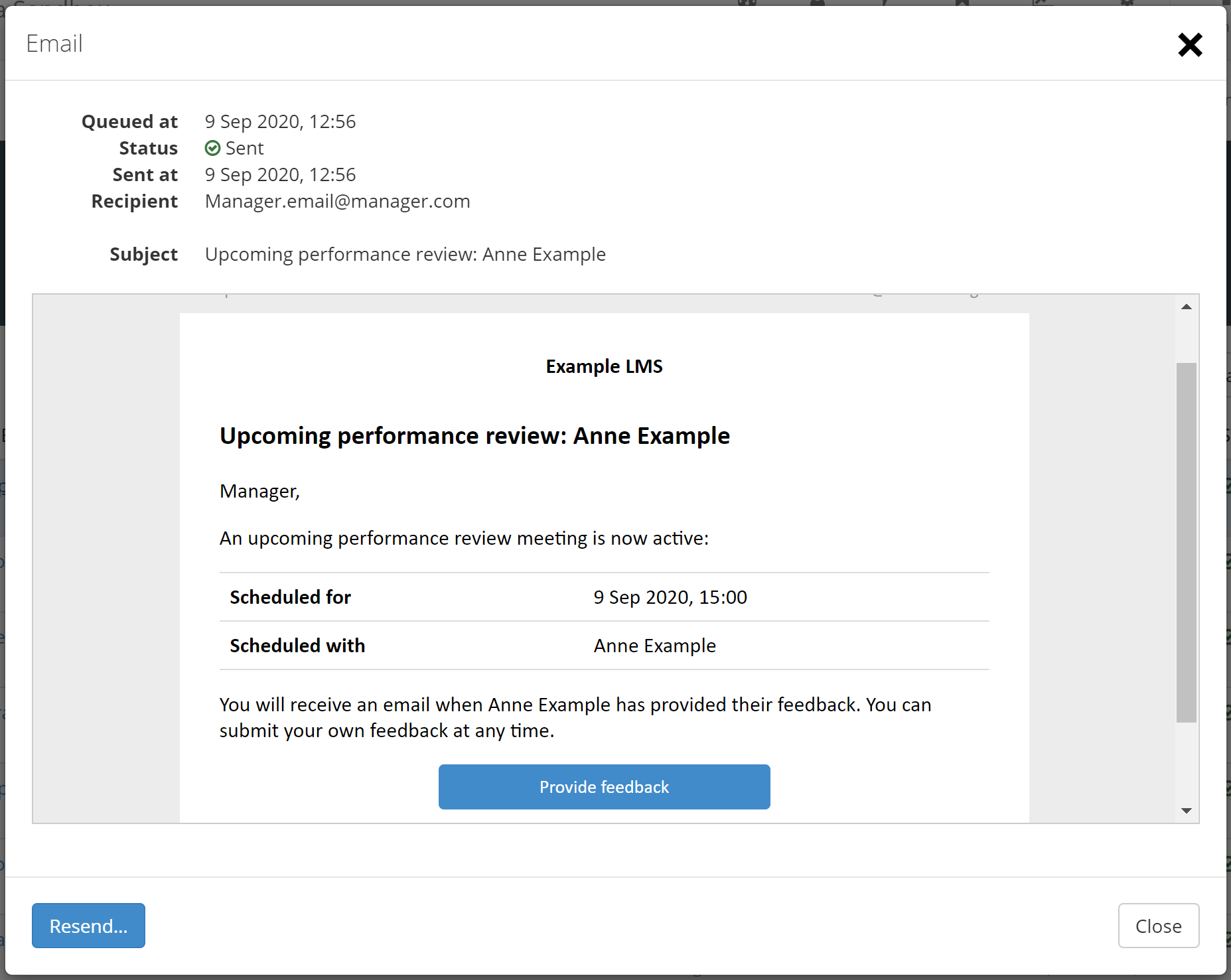Click the Close button in the footer
Viewport: 1231px width, 980px height.
click(x=1158, y=926)
